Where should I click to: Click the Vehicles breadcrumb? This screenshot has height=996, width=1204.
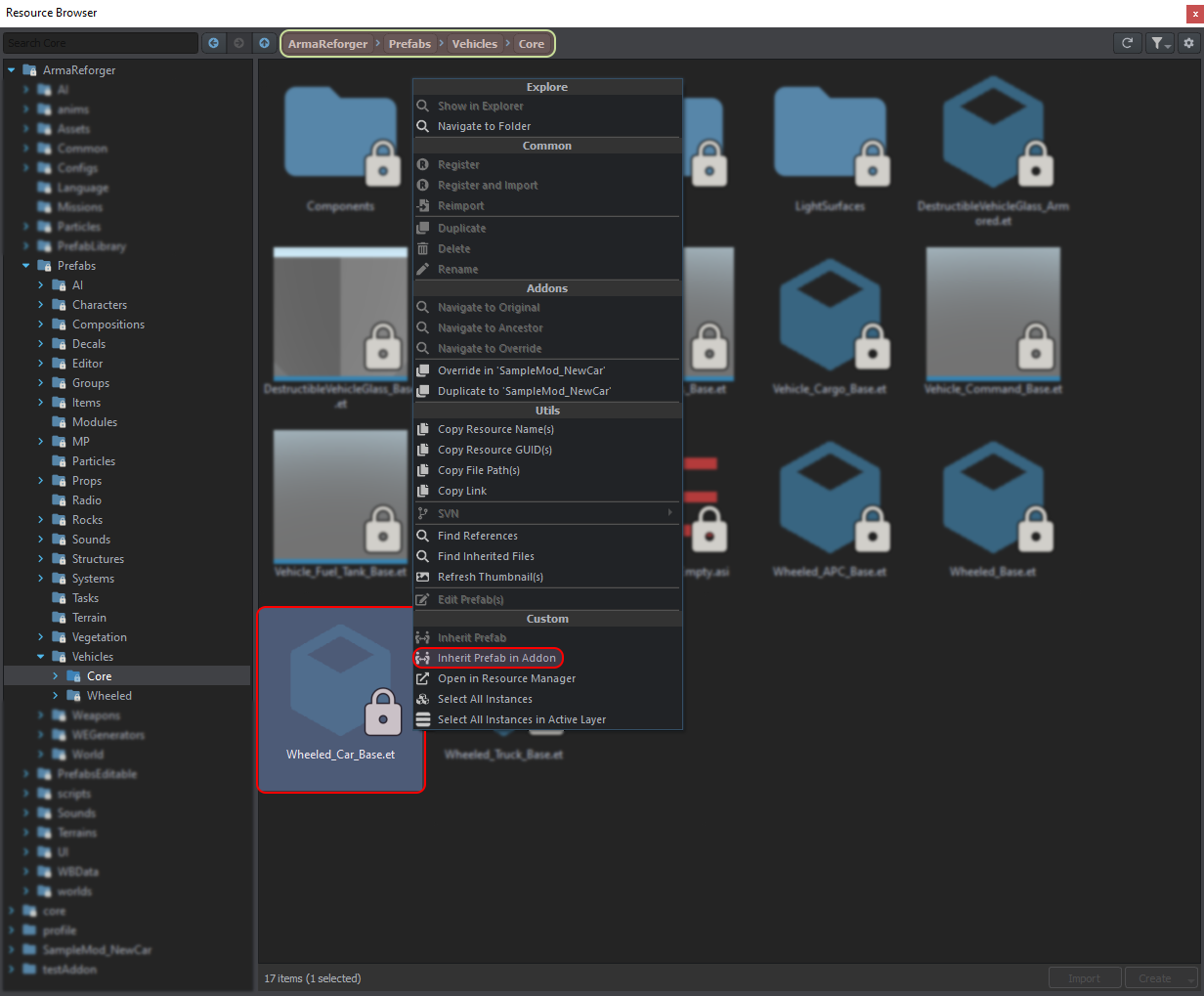(x=474, y=44)
